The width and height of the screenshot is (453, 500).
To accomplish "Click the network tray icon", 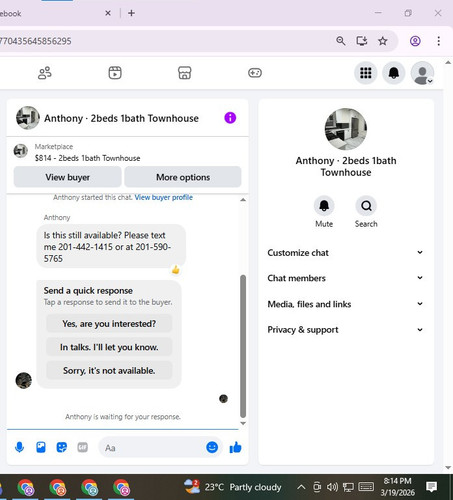I will (x=348, y=487).
